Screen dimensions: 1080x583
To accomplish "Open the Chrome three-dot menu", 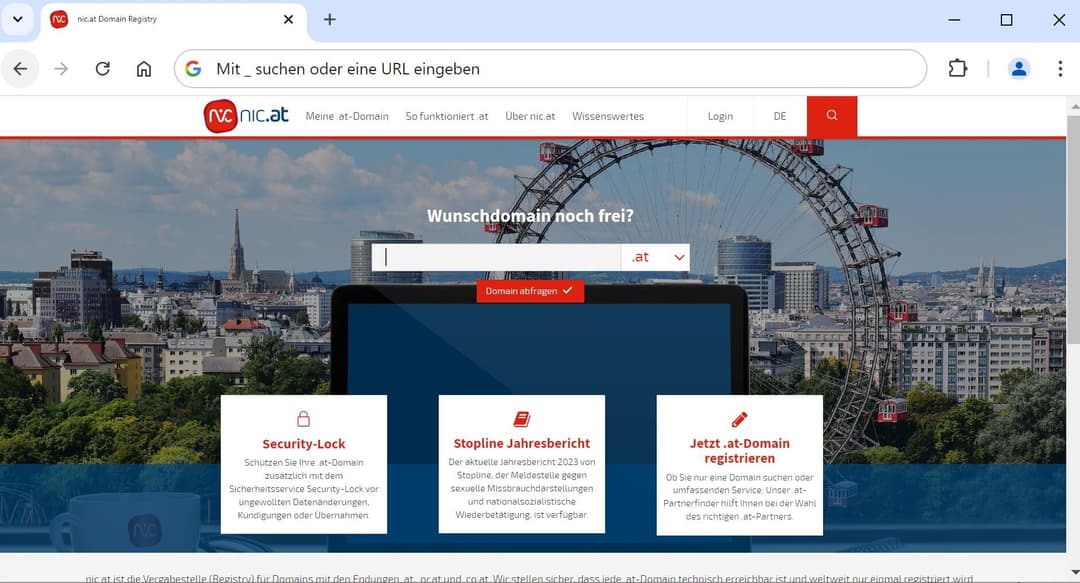I will tap(1059, 69).
